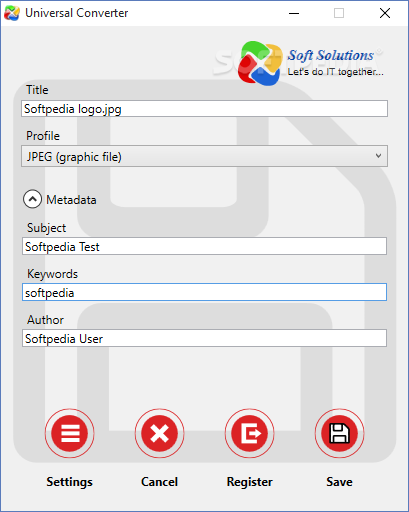
Task: Click the Title input field
Action: [204, 109]
